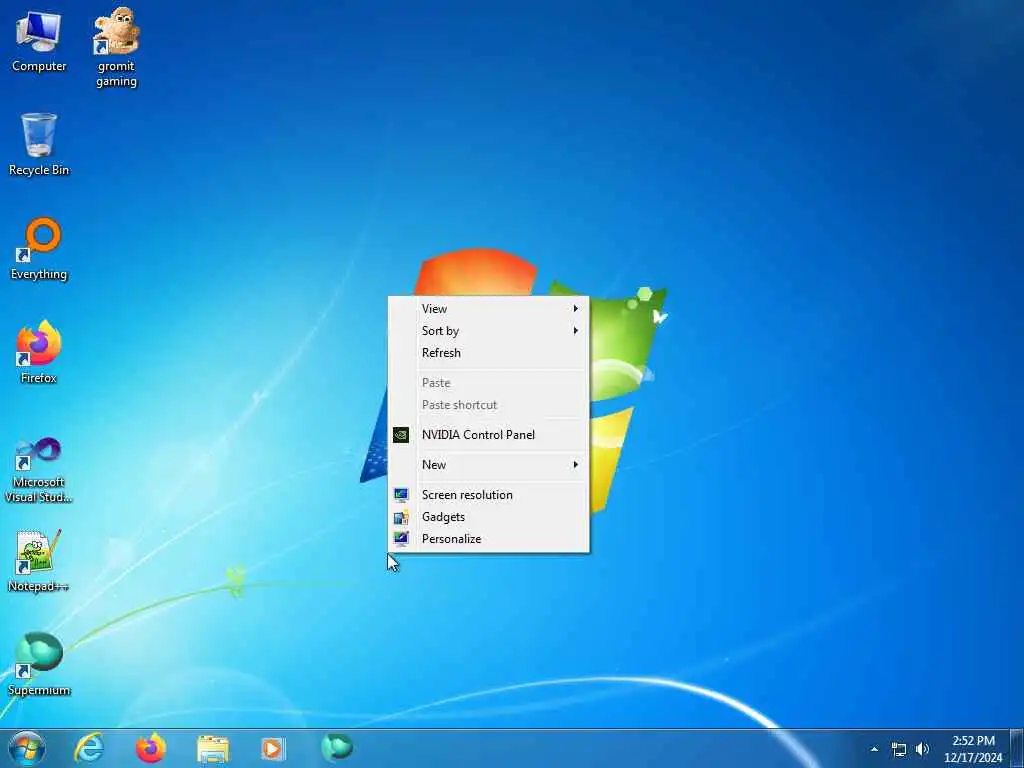This screenshot has height=768, width=1024.
Task: Select the Microsoft Visual Studio shortcut
Action: (x=39, y=470)
